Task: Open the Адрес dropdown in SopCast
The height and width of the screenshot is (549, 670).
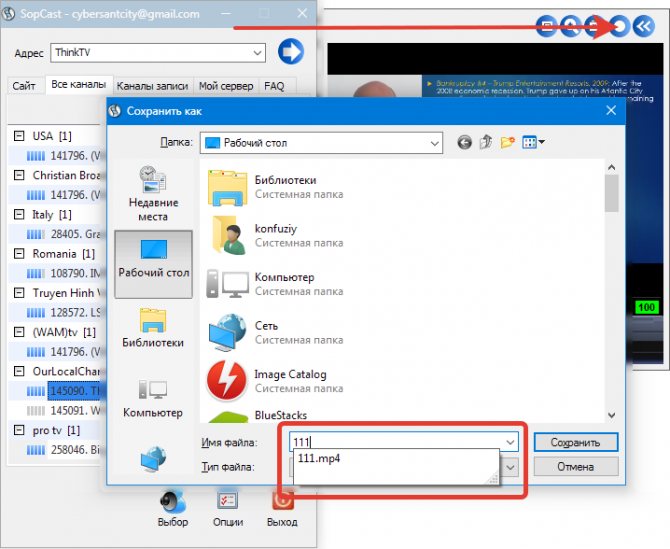Action: click(257, 53)
